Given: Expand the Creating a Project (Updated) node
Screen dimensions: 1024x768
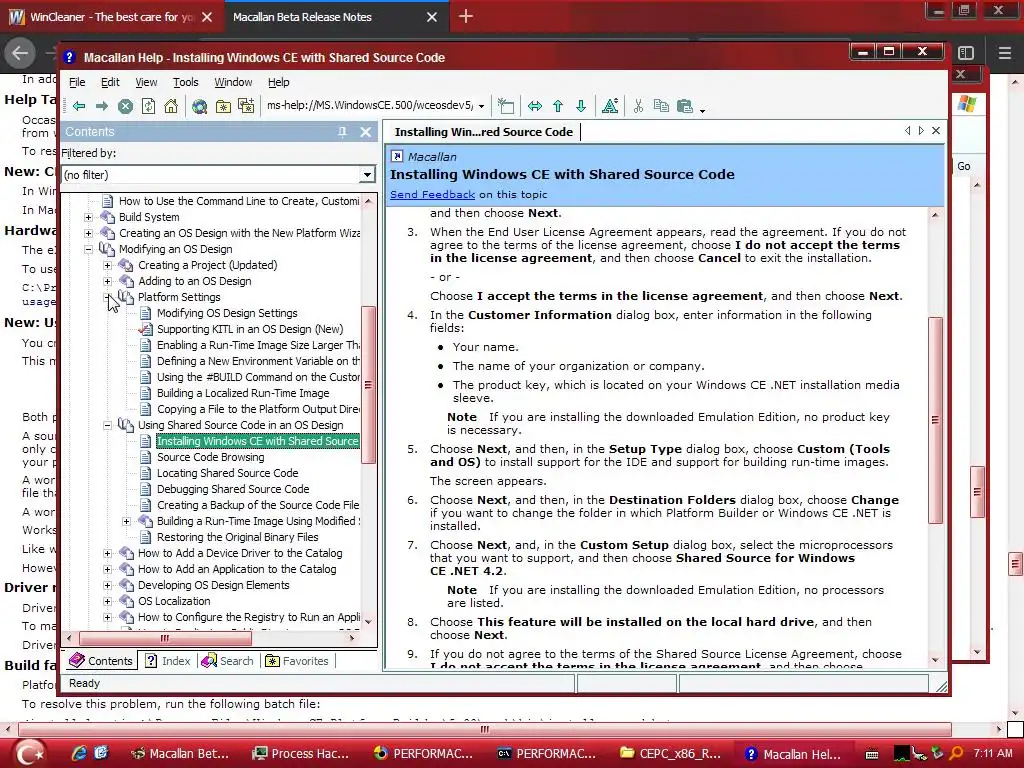Looking at the screenshot, I should click(107, 265).
